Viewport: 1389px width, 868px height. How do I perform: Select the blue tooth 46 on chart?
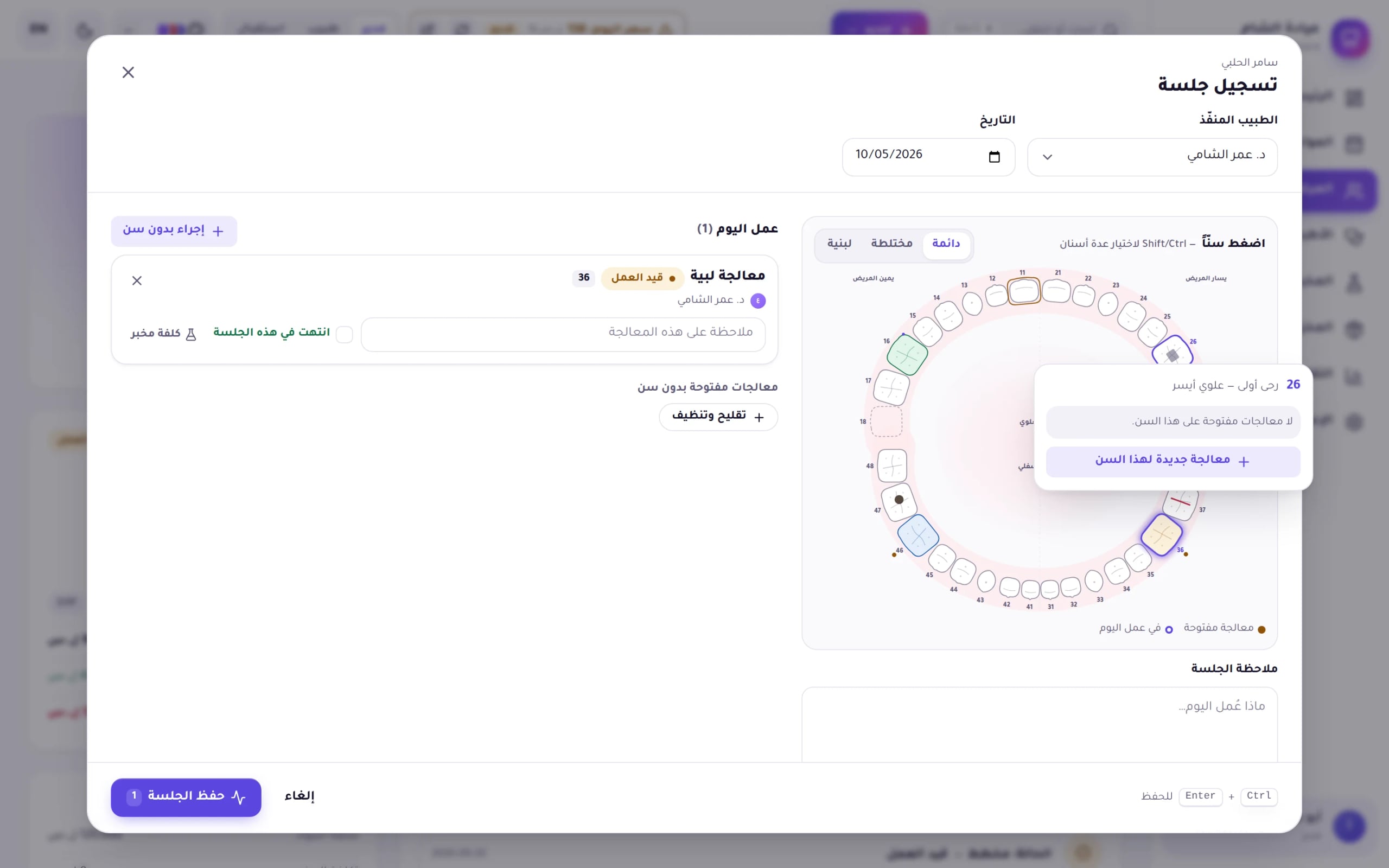pyautogui.click(x=918, y=535)
